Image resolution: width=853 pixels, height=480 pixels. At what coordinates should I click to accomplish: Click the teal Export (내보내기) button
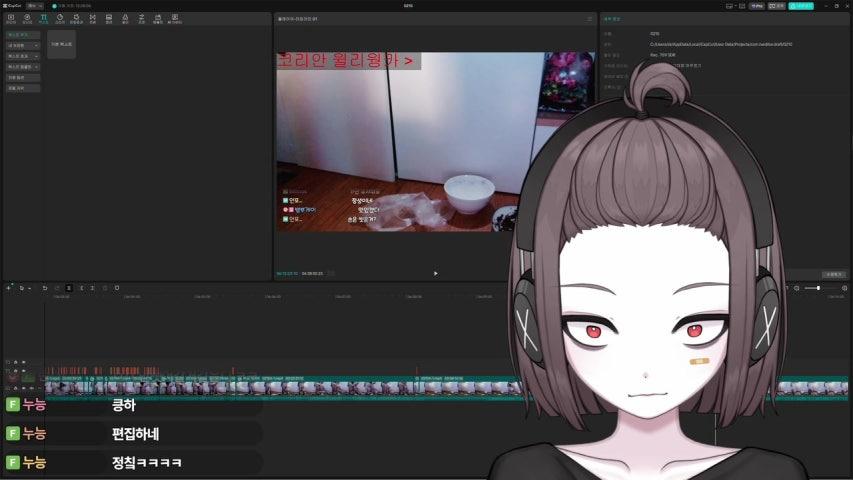click(x=801, y=5)
